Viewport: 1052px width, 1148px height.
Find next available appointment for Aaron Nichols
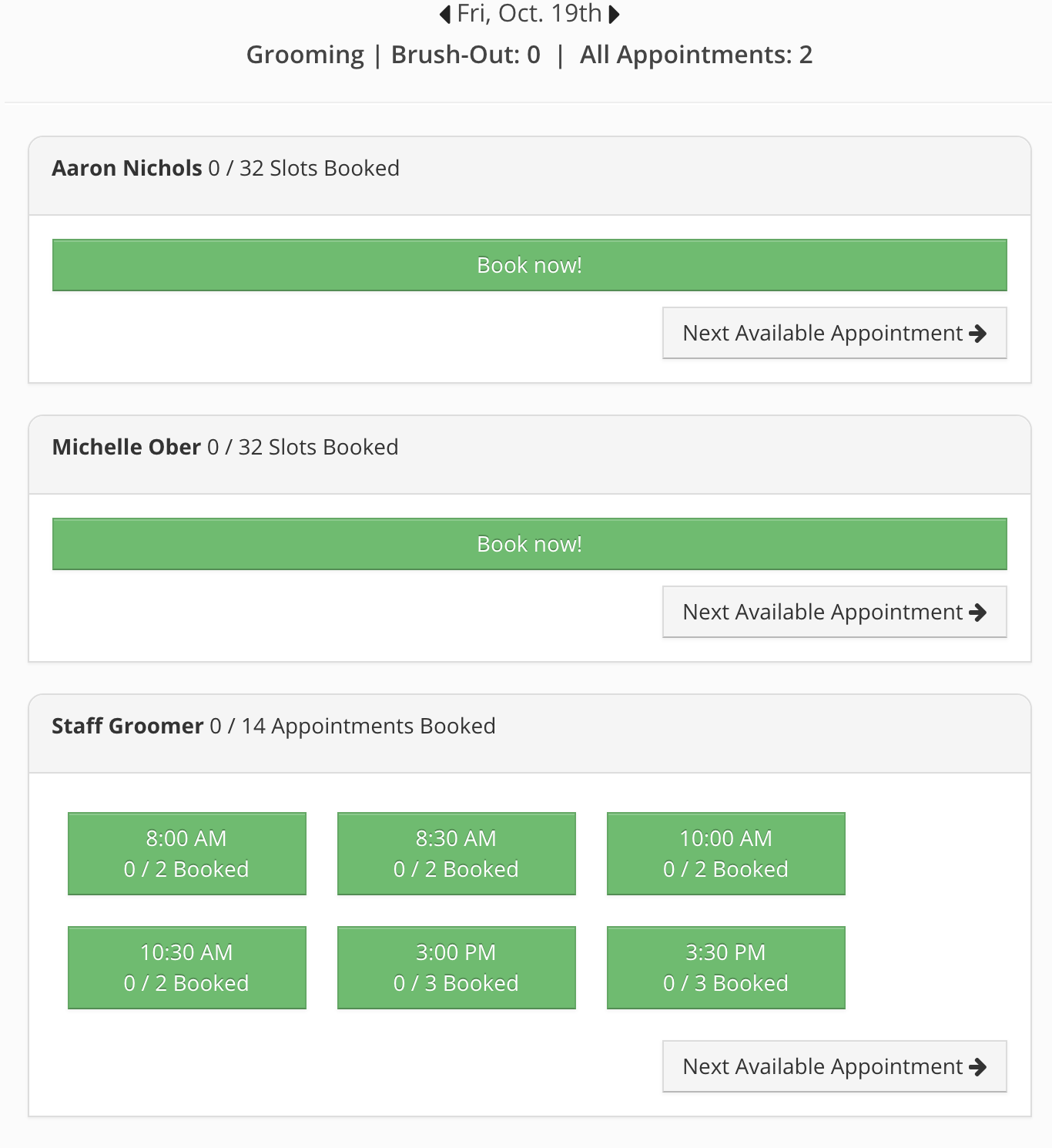click(x=835, y=333)
